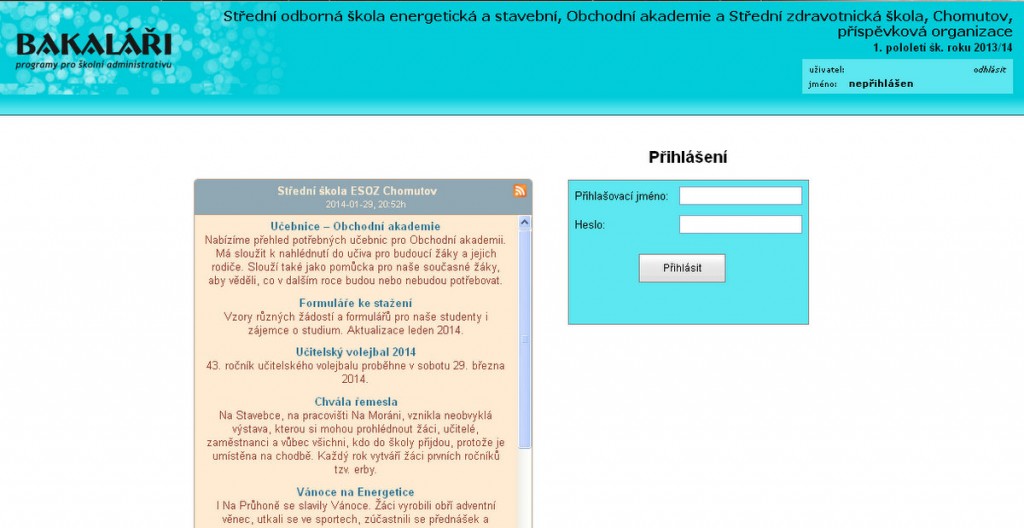Viewport: 1024px width, 528px height.
Task: Click the programy pro školní administrativu tagline
Action: pos(93,65)
